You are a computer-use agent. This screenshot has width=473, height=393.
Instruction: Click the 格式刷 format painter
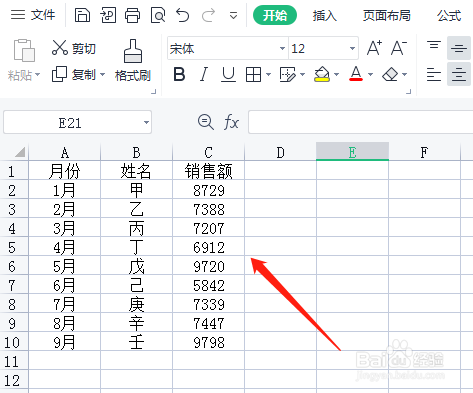[133, 61]
